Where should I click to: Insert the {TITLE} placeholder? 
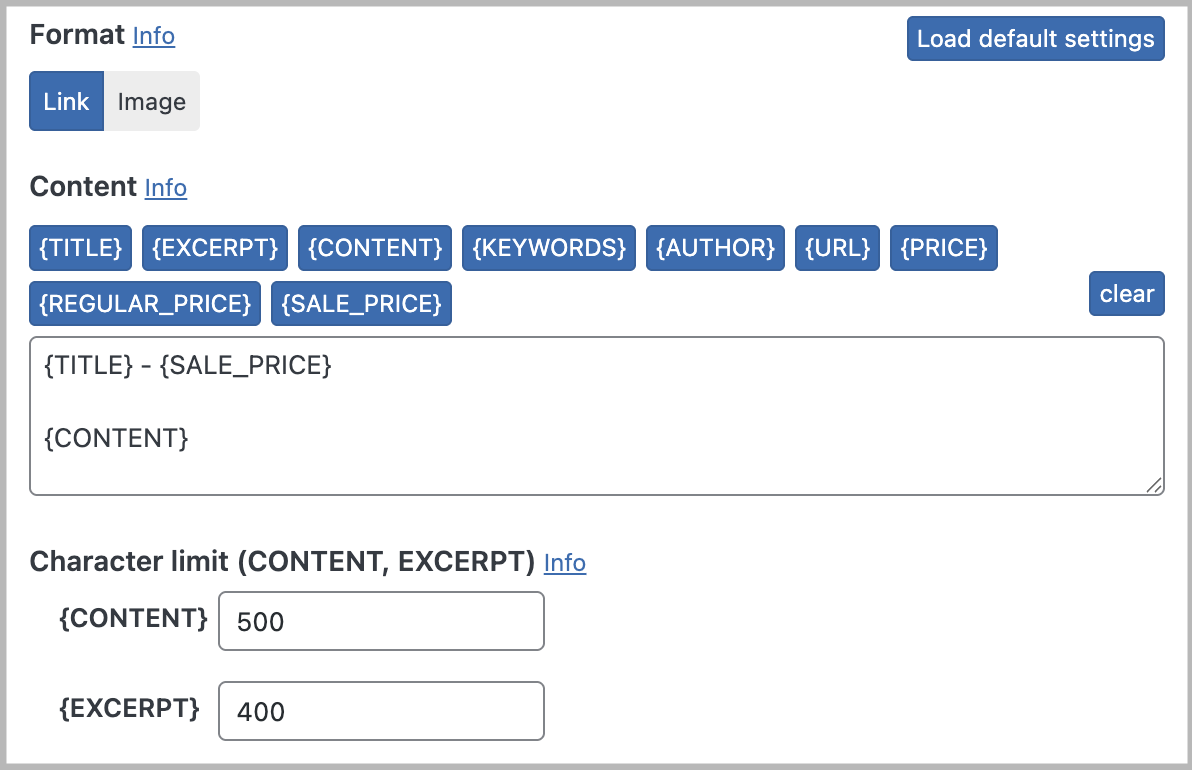coord(80,248)
